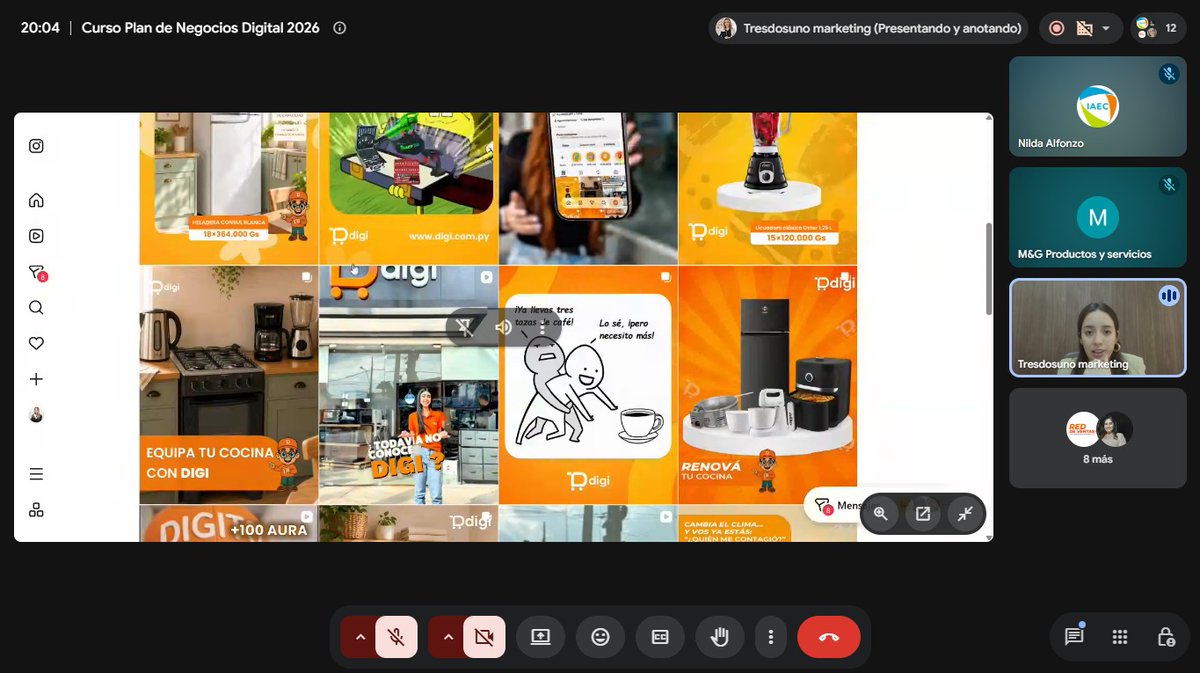This screenshot has height=673, width=1200.
Task: Open the Instagram profile avatar
Action: pyautogui.click(x=36, y=415)
